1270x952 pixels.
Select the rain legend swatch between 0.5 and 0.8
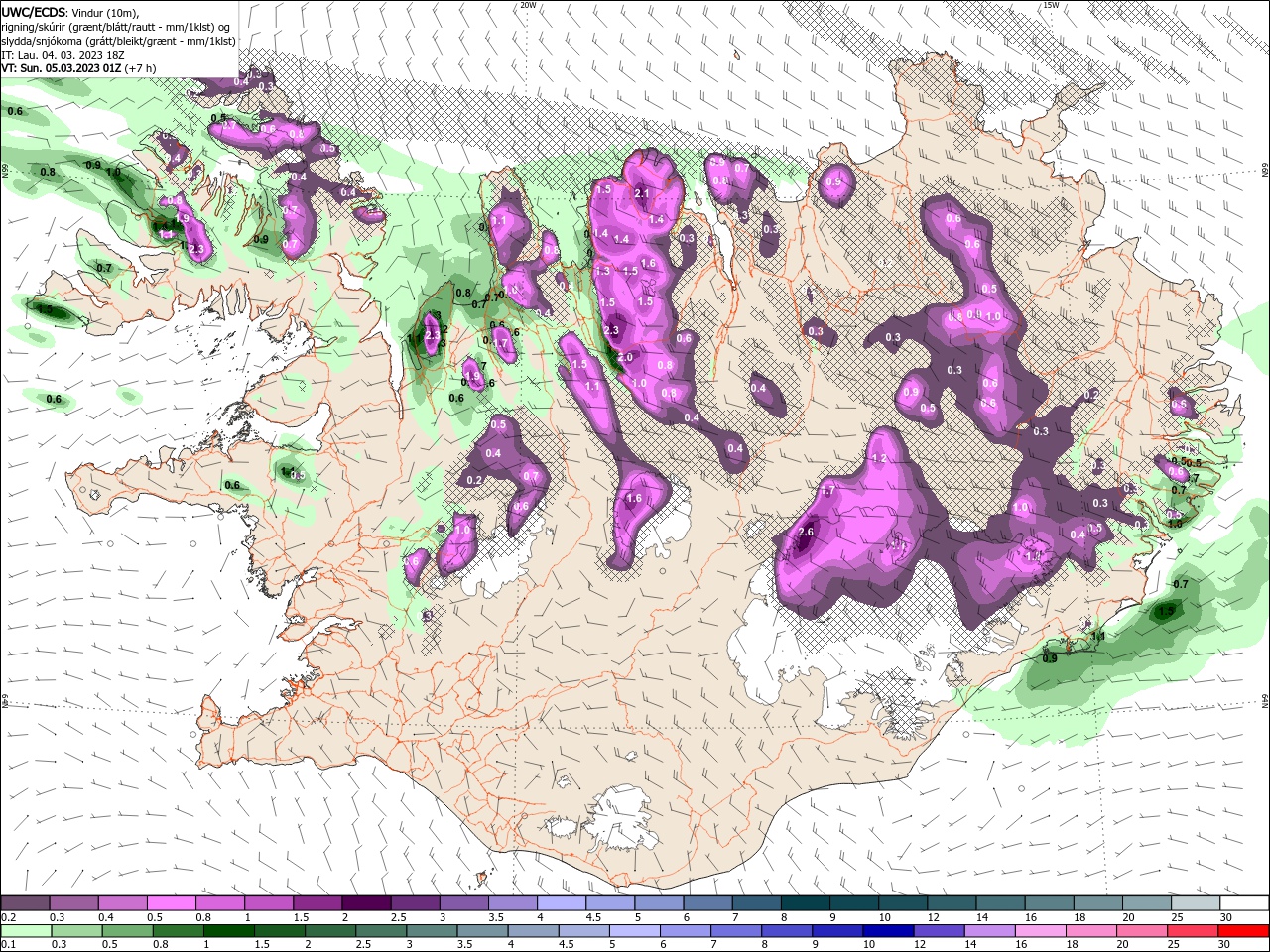click(129, 930)
